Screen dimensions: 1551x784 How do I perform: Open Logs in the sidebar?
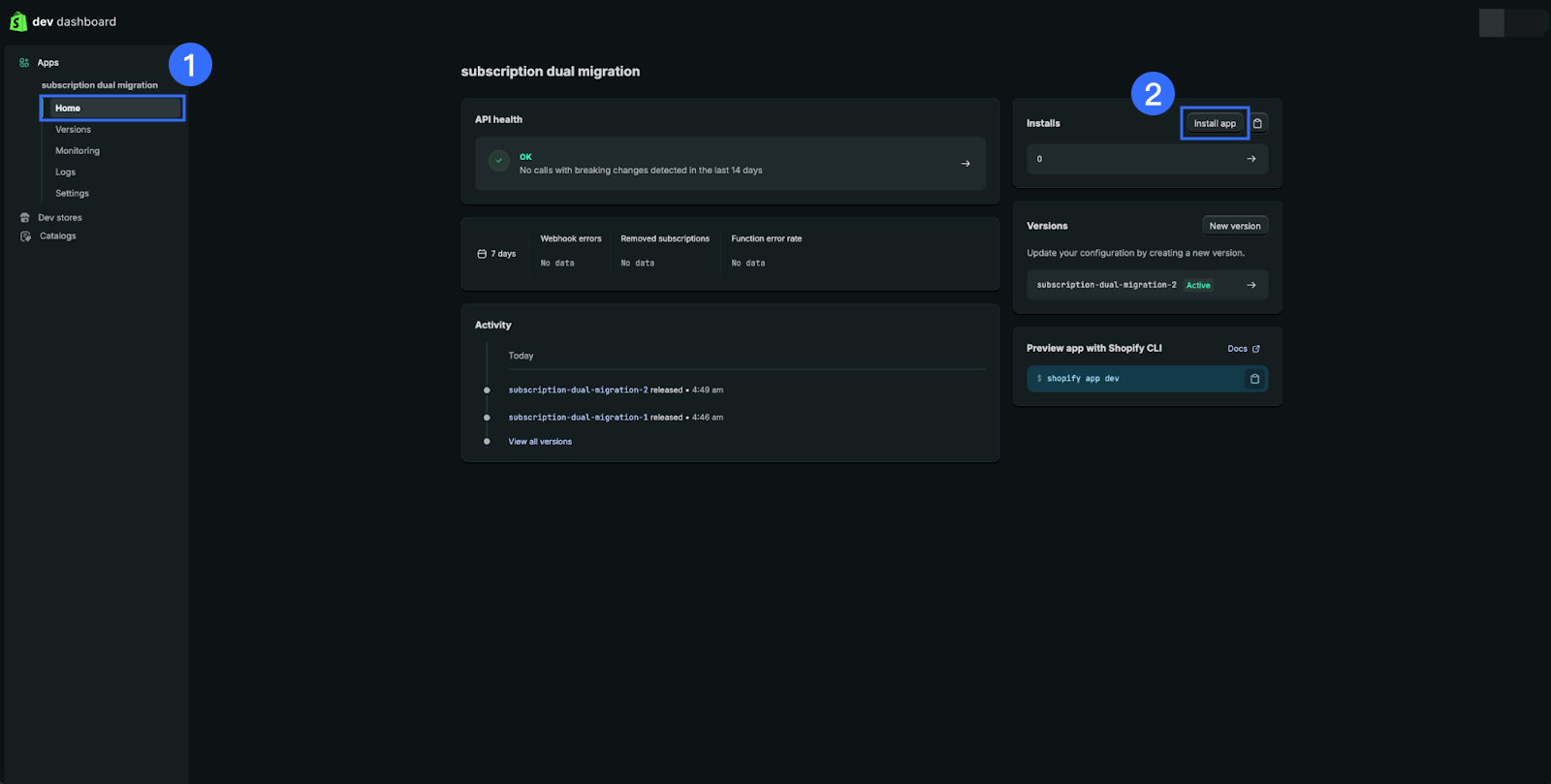[65, 172]
